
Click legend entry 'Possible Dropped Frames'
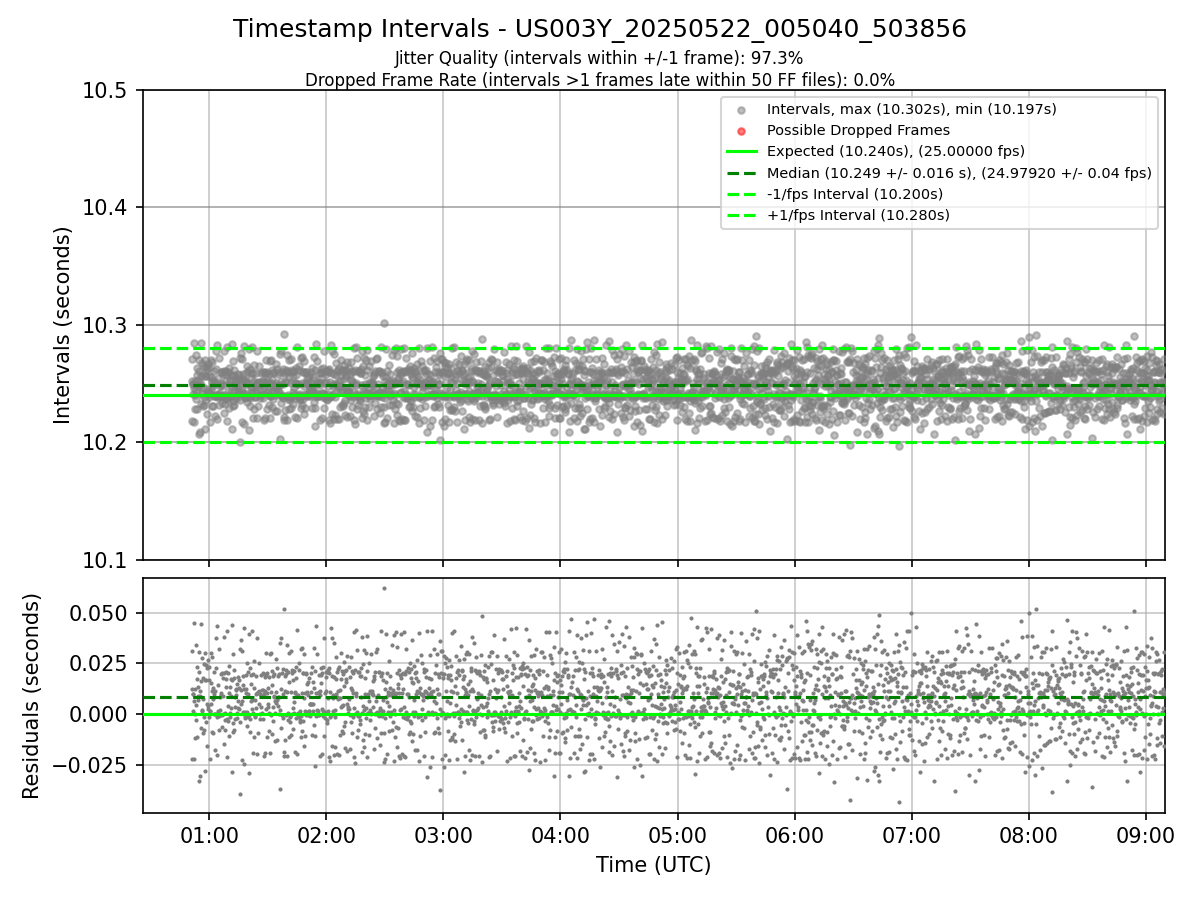click(x=858, y=130)
